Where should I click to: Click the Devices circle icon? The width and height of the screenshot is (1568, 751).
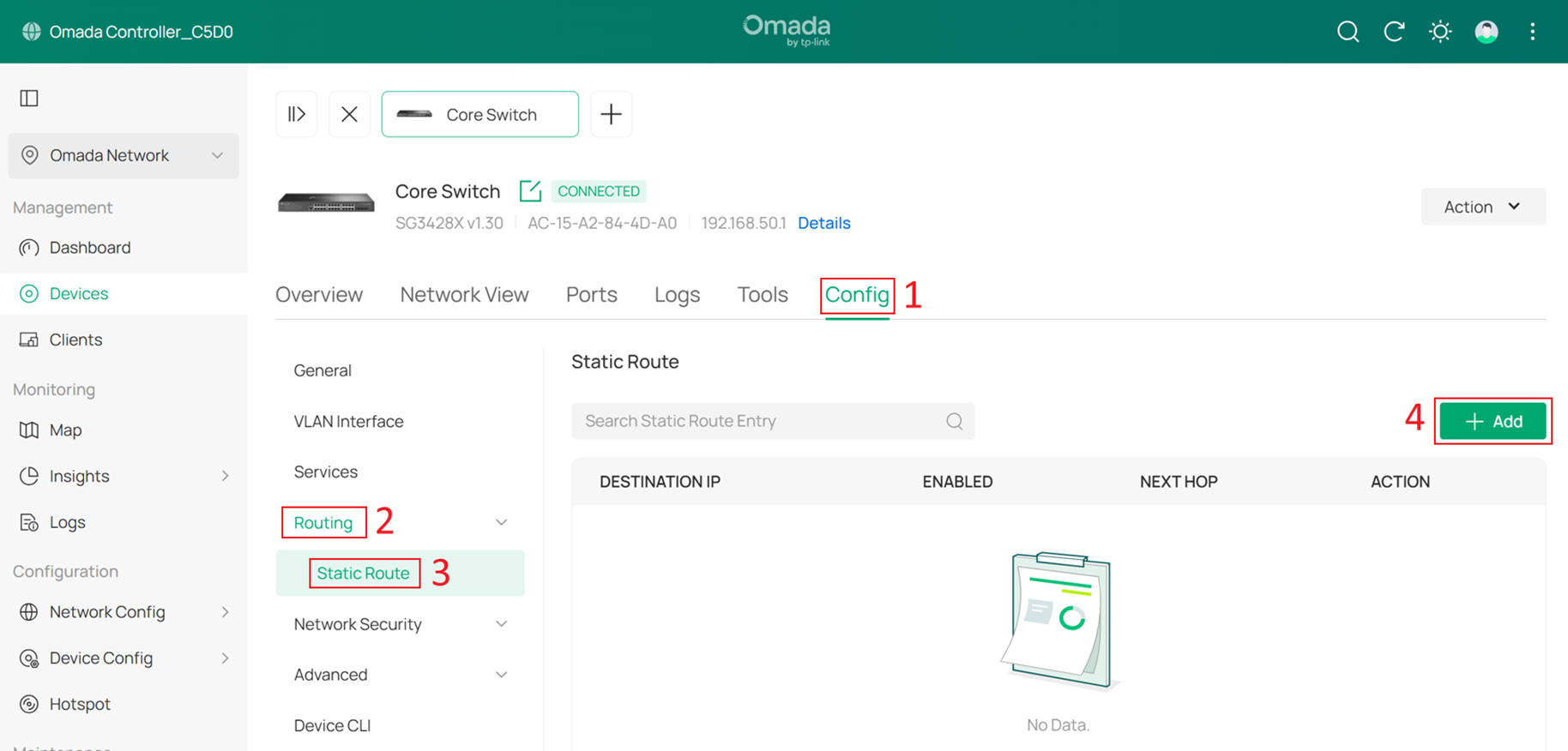(29, 293)
